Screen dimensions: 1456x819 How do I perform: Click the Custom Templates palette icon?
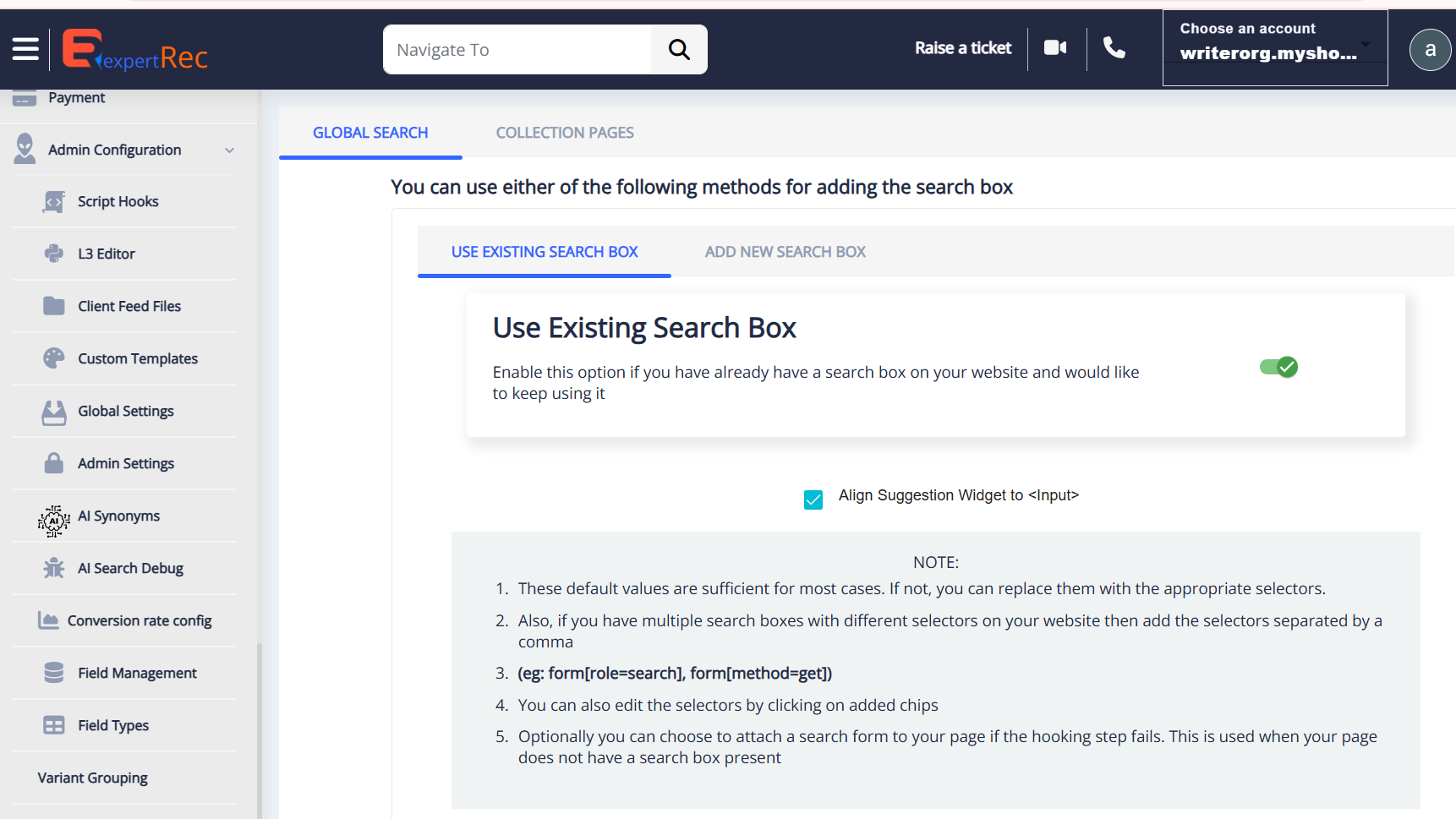(54, 359)
